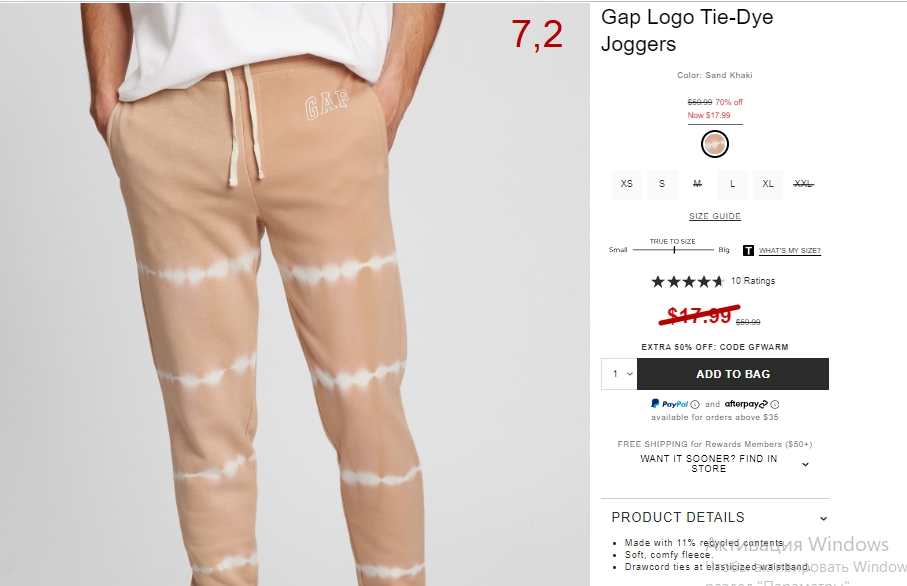
Task: Expand Want It Sooner Find In Store
Action: click(723, 464)
